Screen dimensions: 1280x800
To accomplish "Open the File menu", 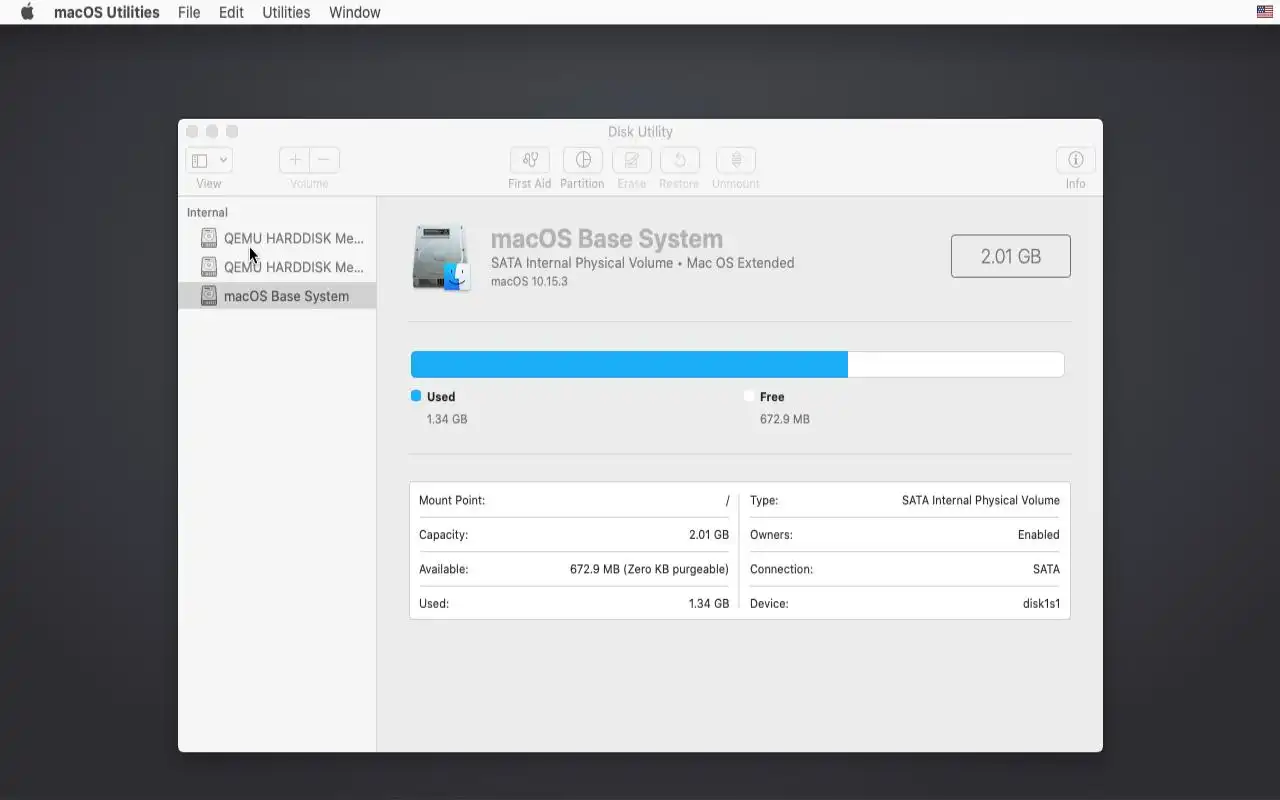I will tap(189, 12).
